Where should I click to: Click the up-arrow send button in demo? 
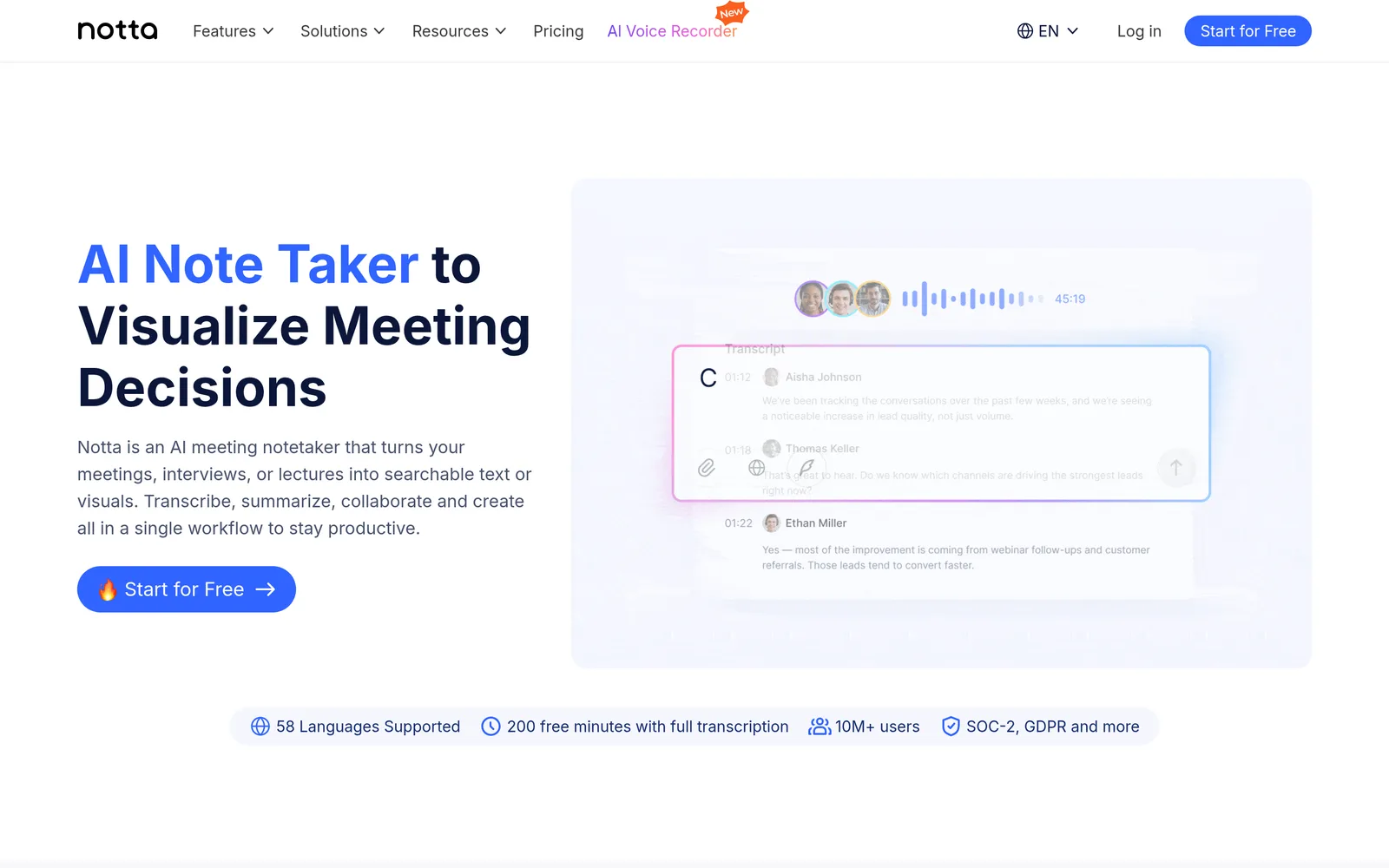click(x=1176, y=468)
